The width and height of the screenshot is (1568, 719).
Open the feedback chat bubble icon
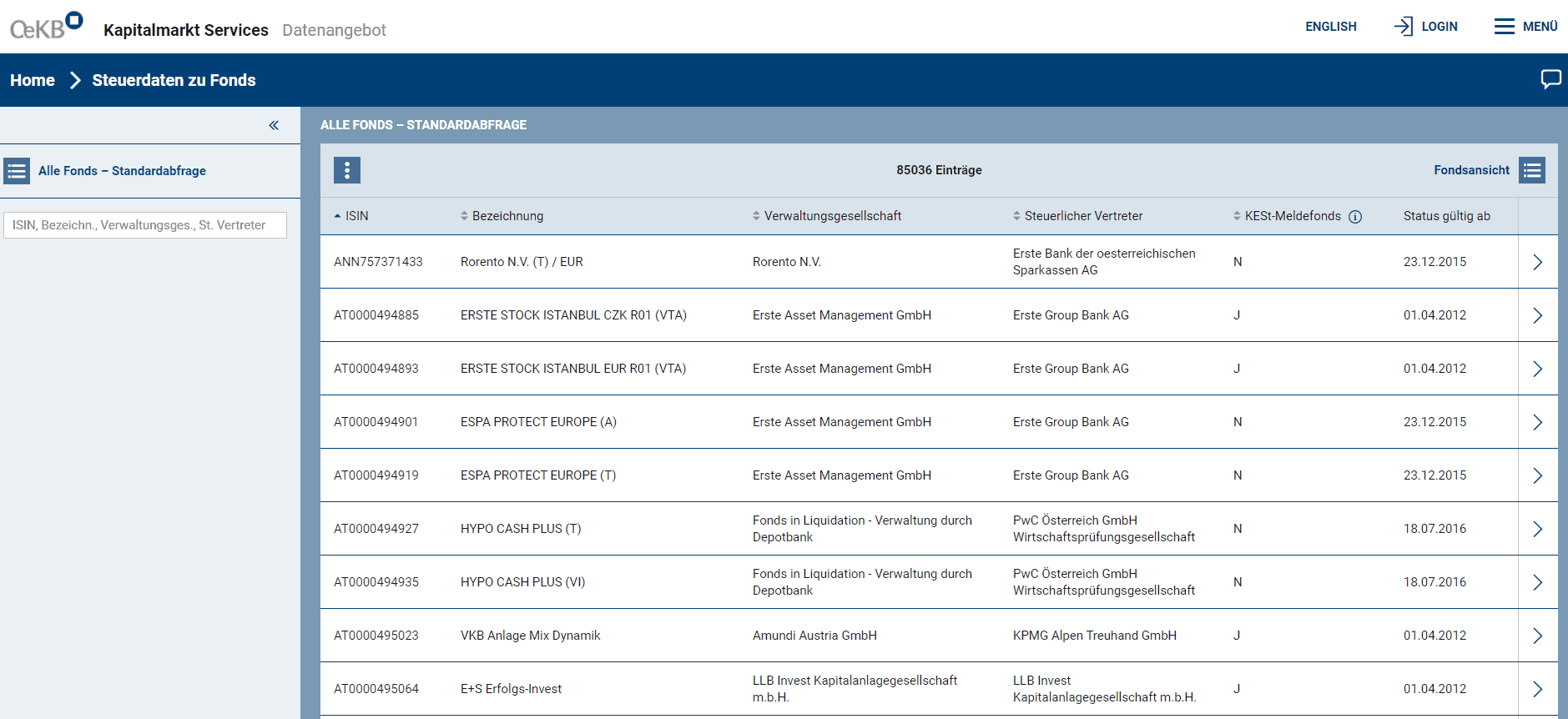point(1550,79)
